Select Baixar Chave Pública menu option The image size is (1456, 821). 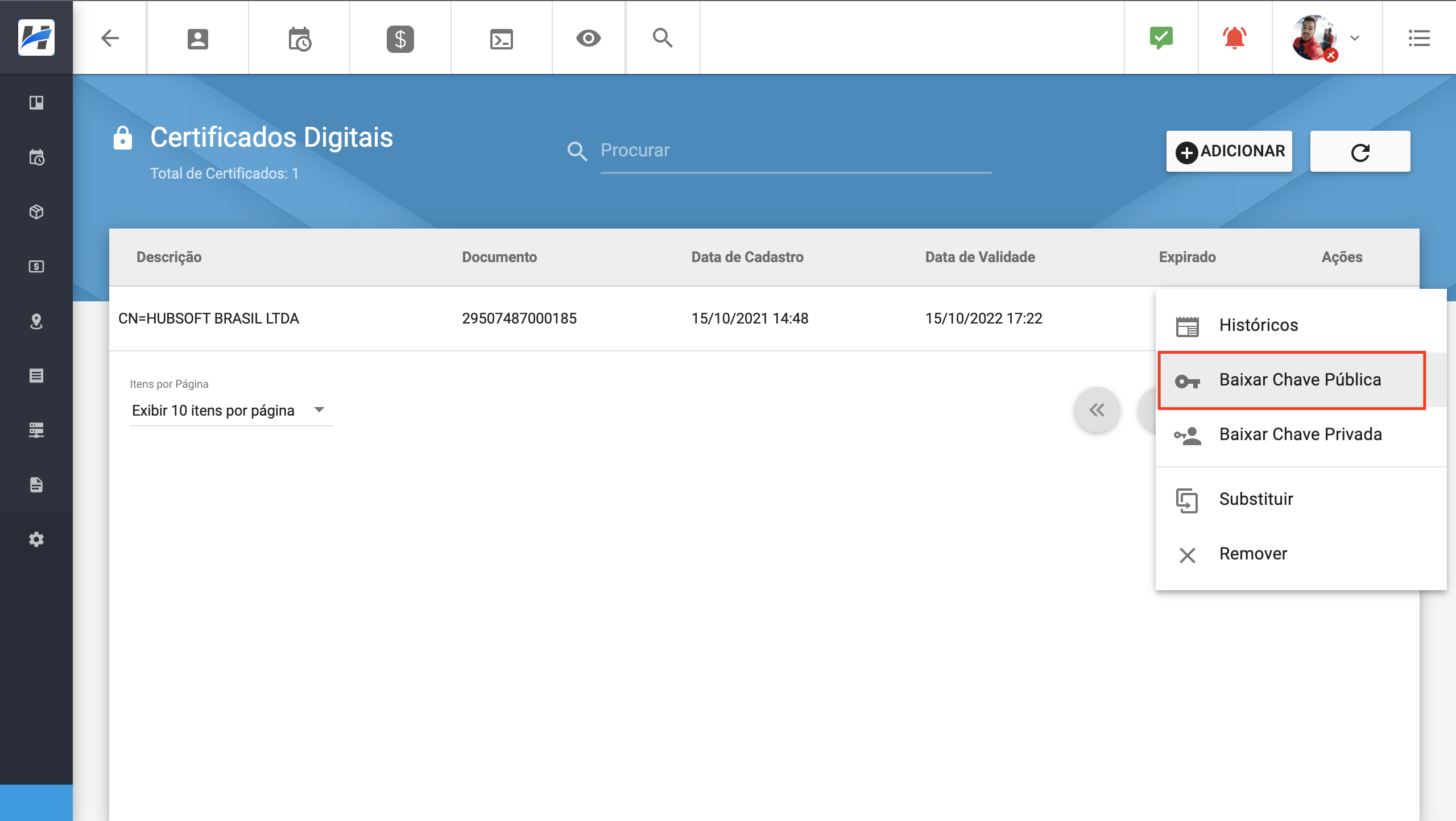click(x=1300, y=380)
